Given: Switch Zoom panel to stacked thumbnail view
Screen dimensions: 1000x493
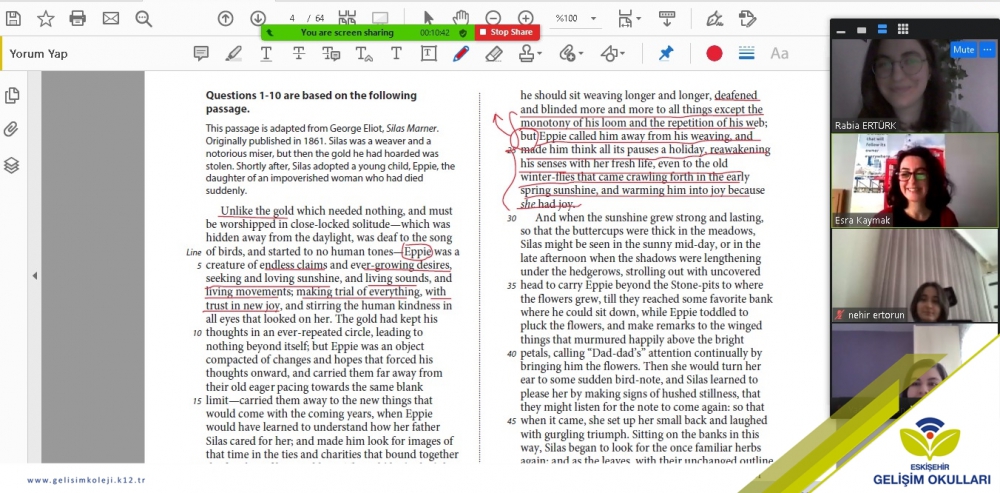Looking at the screenshot, I should pyautogui.click(x=882, y=29).
